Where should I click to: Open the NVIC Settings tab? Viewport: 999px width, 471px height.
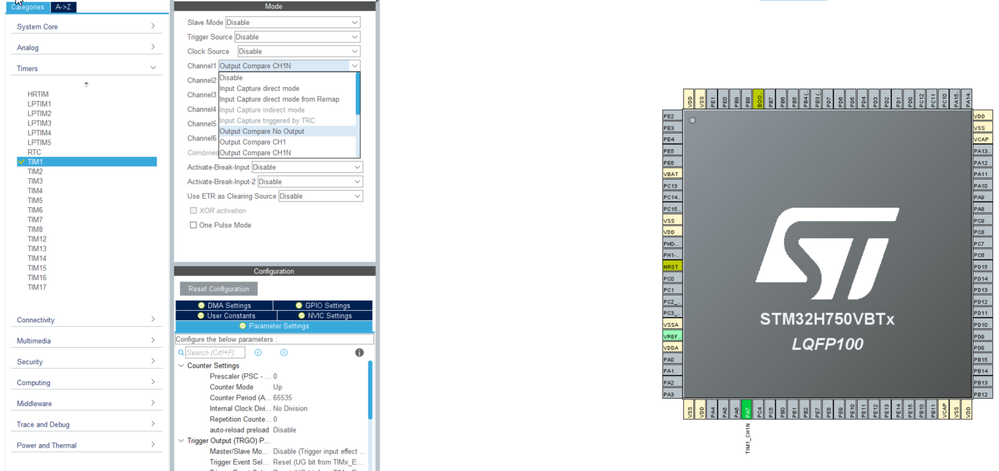tap(323, 315)
